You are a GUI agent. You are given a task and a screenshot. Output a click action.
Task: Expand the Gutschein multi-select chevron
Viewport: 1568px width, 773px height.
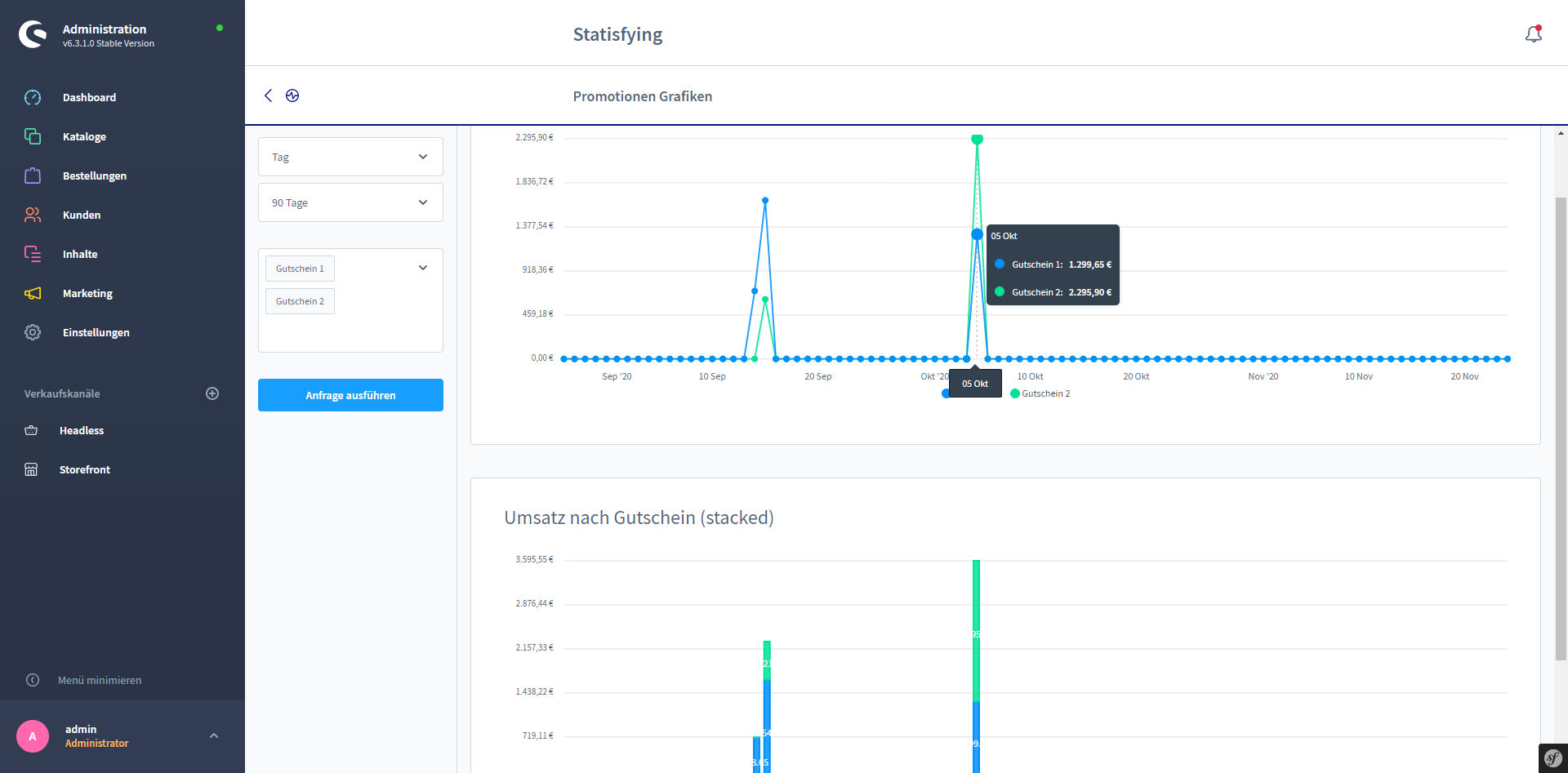coord(423,268)
